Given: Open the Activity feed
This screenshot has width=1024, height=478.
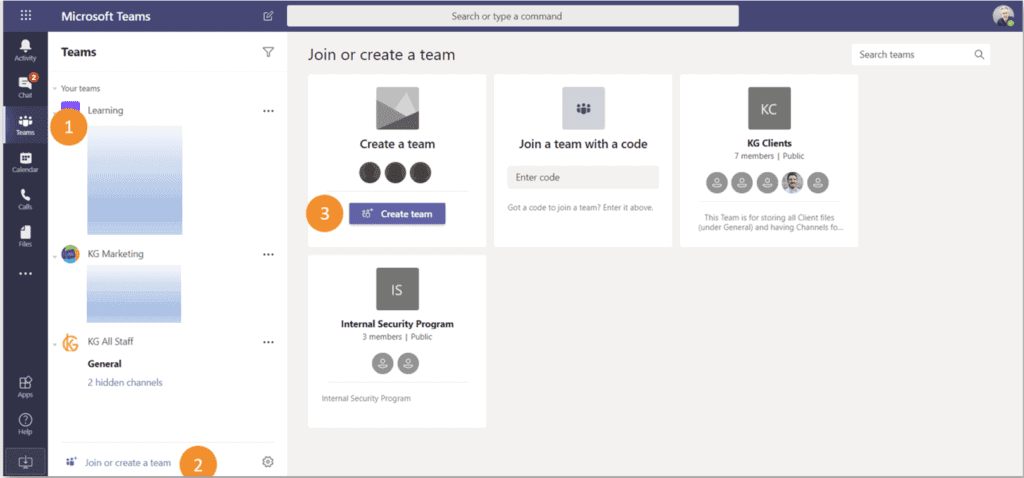Looking at the screenshot, I should 25,50.
